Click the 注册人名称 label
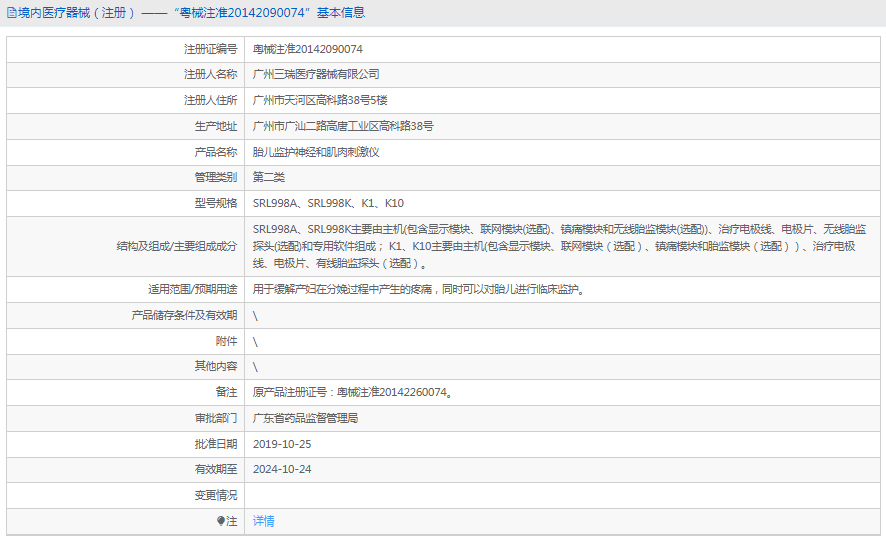 210,74
